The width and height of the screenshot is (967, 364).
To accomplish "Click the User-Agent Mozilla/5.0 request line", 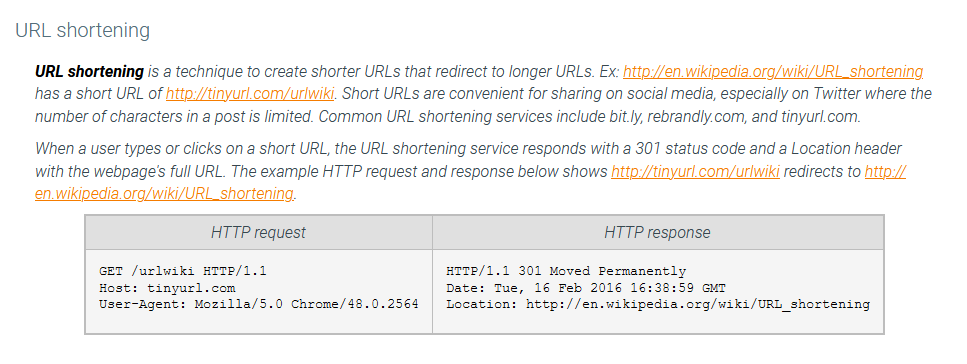I will coord(258,304).
